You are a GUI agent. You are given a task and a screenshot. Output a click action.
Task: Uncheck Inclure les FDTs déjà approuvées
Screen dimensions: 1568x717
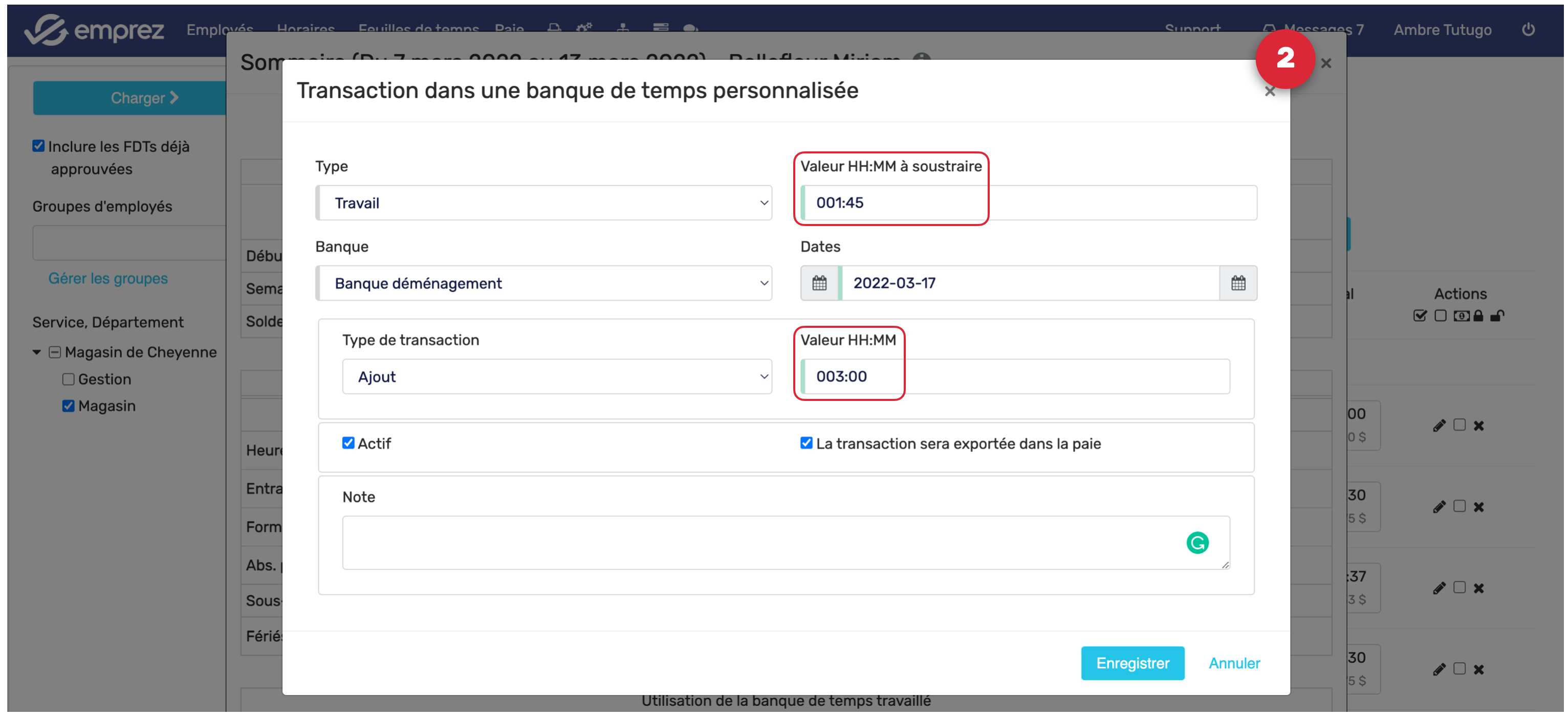pyautogui.click(x=38, y=146)
